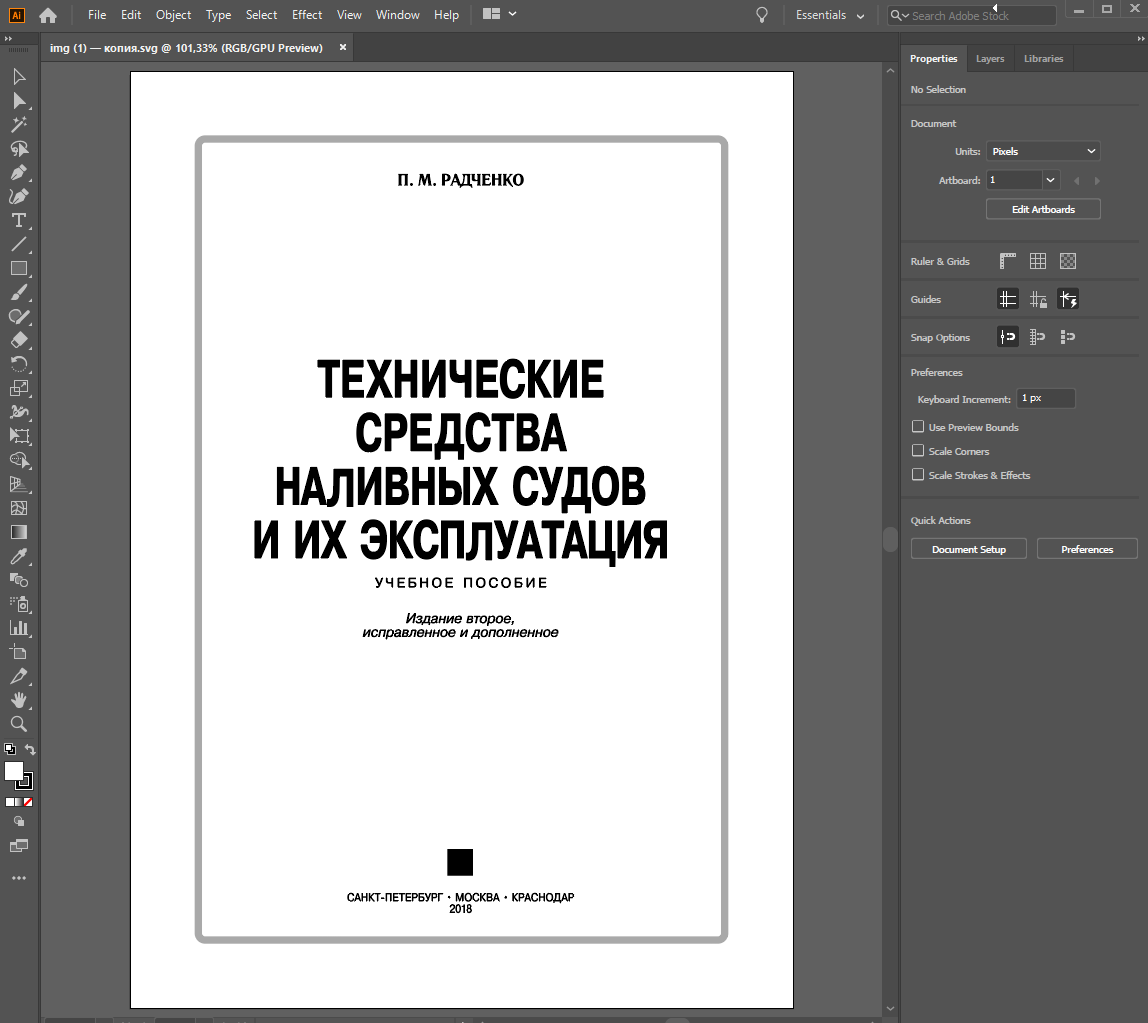Select the Direct Selection tool
The width and height of the screenshot is (1148, 1023).
(18, 100)
